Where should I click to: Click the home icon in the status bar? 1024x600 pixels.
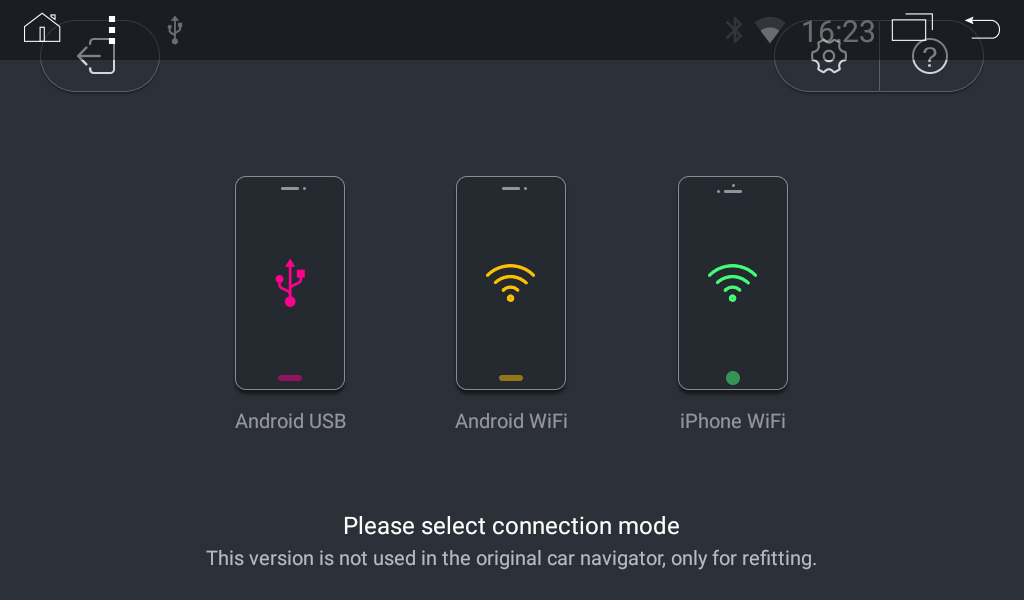click(x=41, y=28)
